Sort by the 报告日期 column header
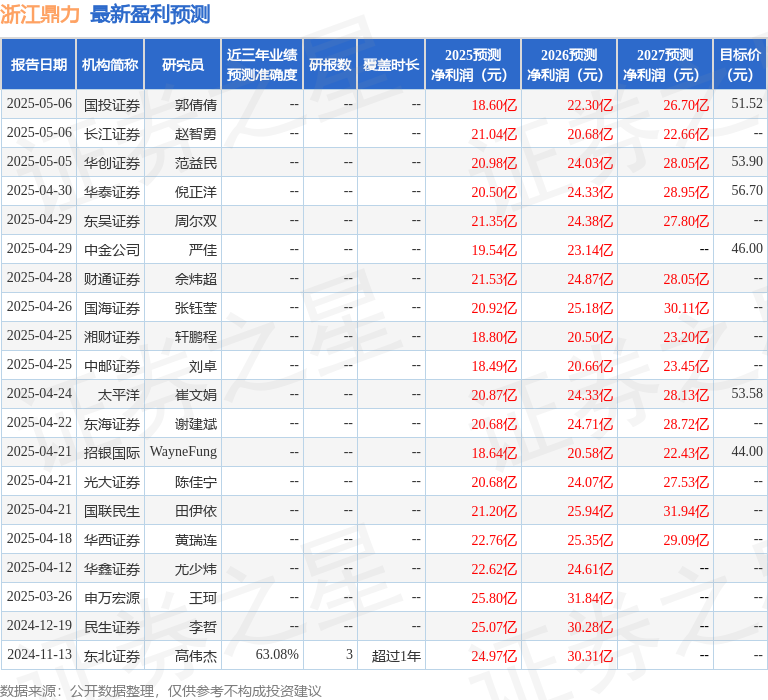Screen dimensions: 768x700 (x=39, y=65)
